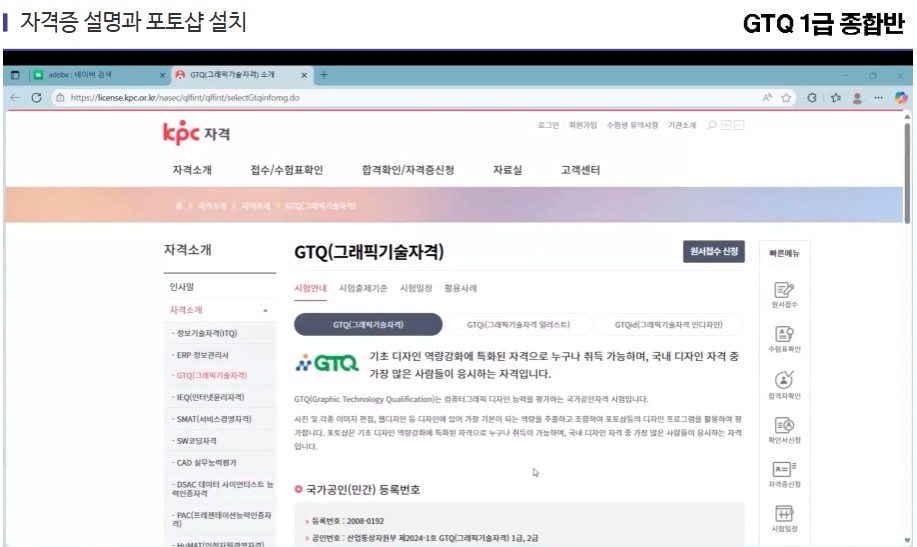Click 로그인 link
The width and height of the screenshot is (917, 547).
click(548, 125)
